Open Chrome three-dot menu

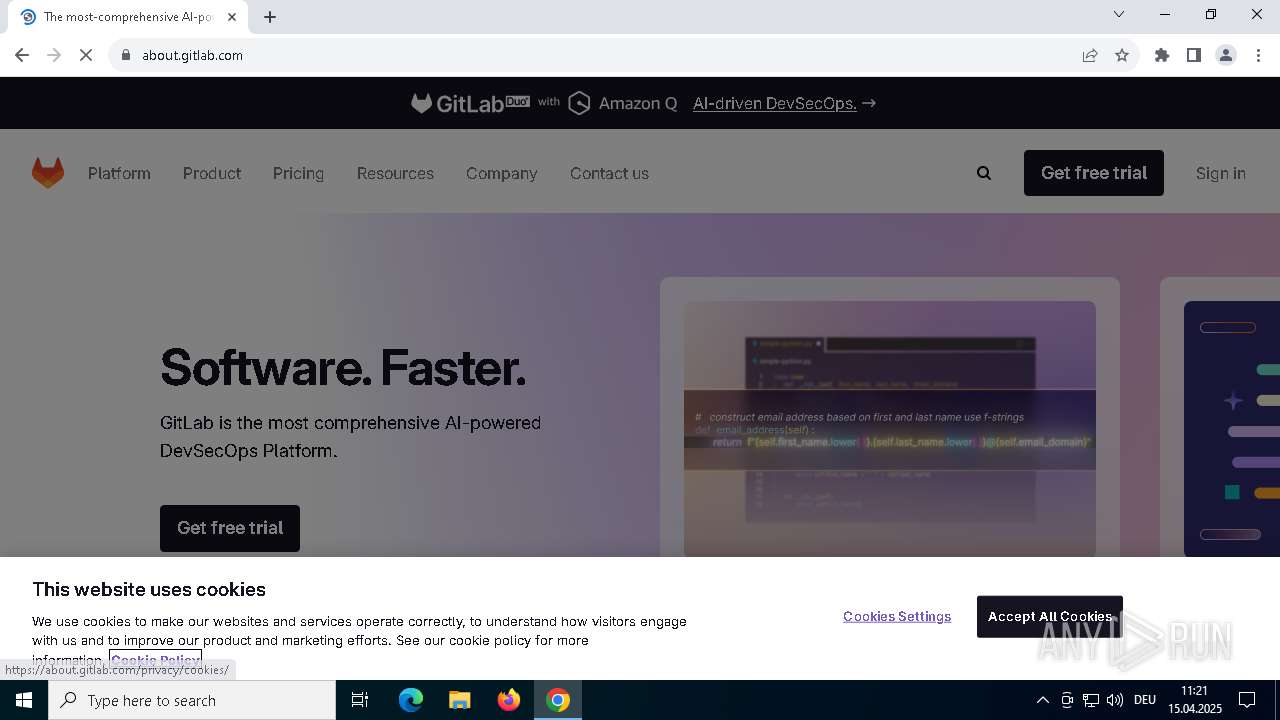(1258, 55)
